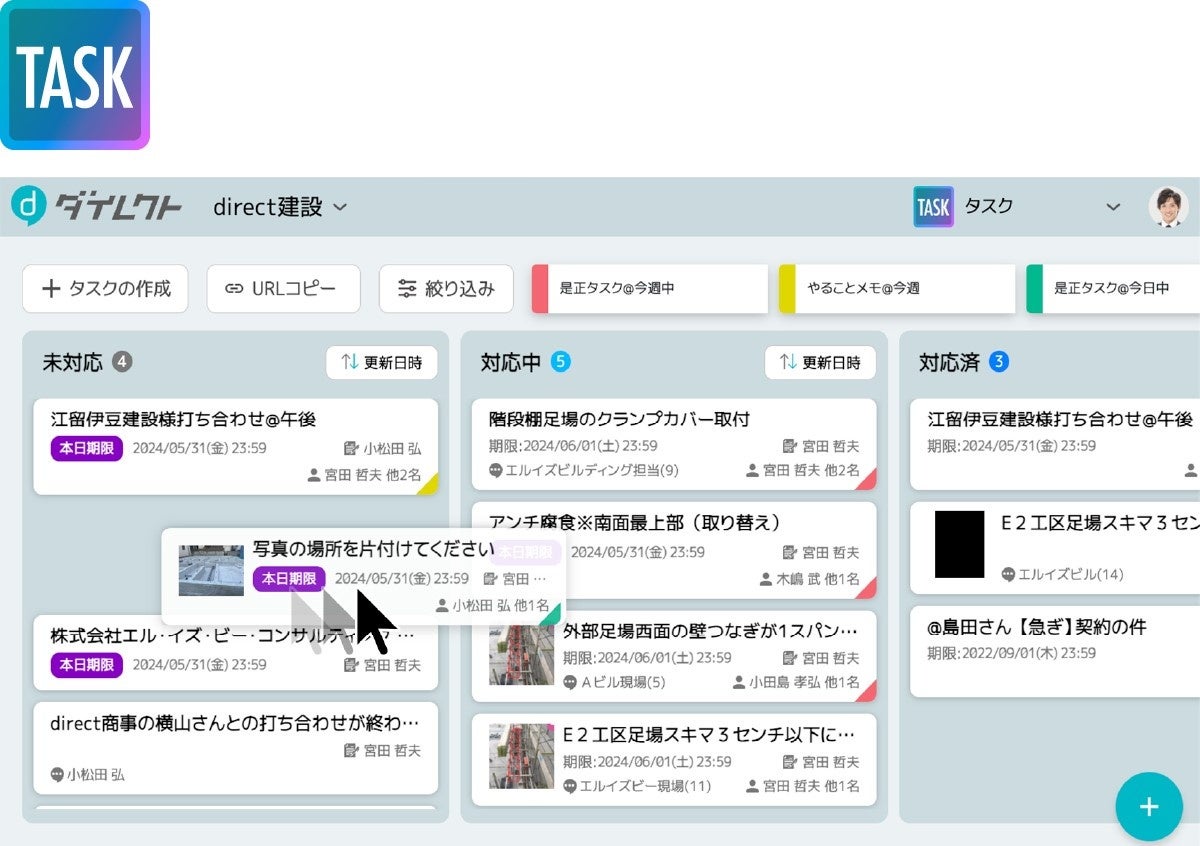Click the green swatch on 是正タスク@今日中

coord(1035,289)
